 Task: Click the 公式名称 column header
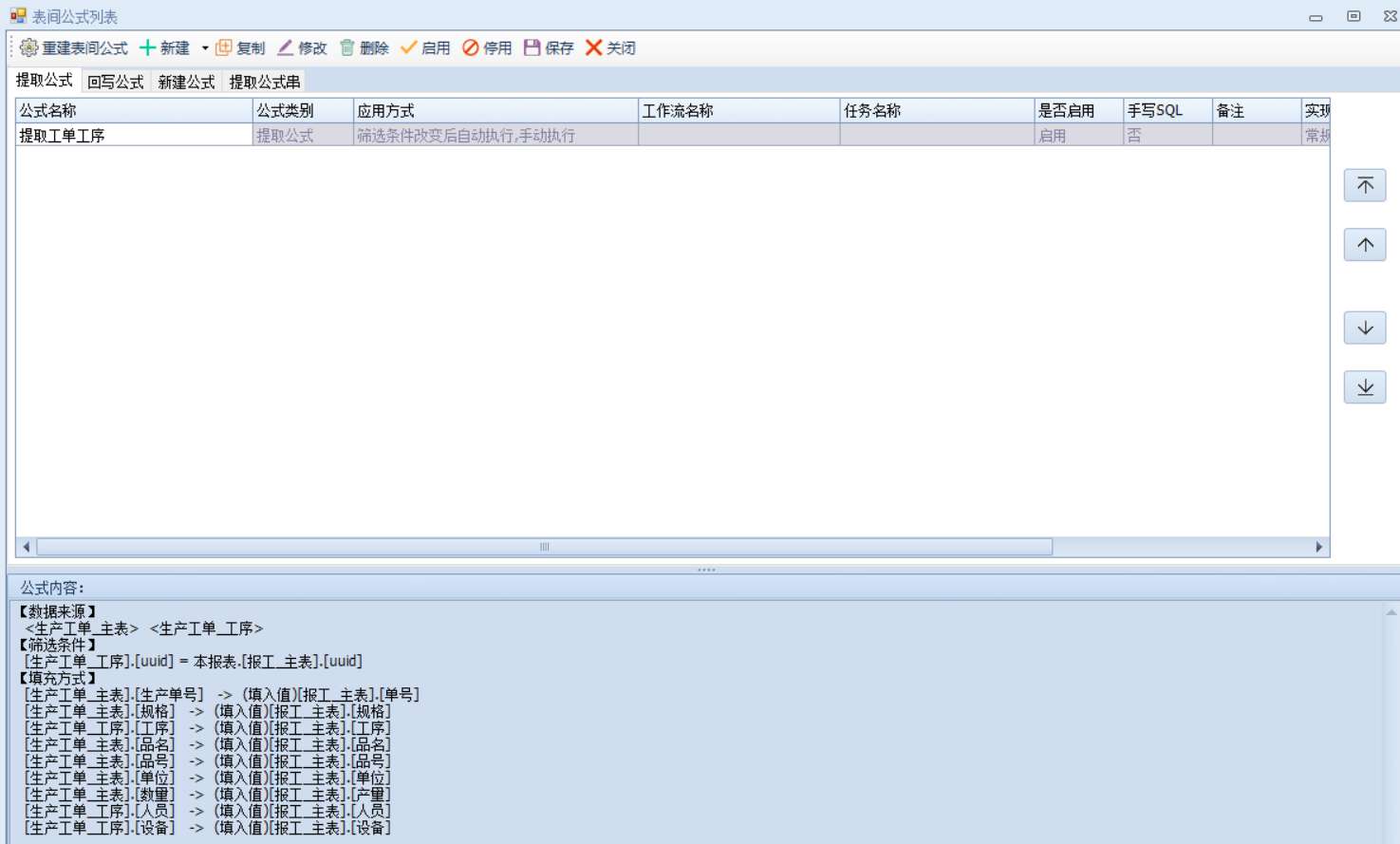133,111
